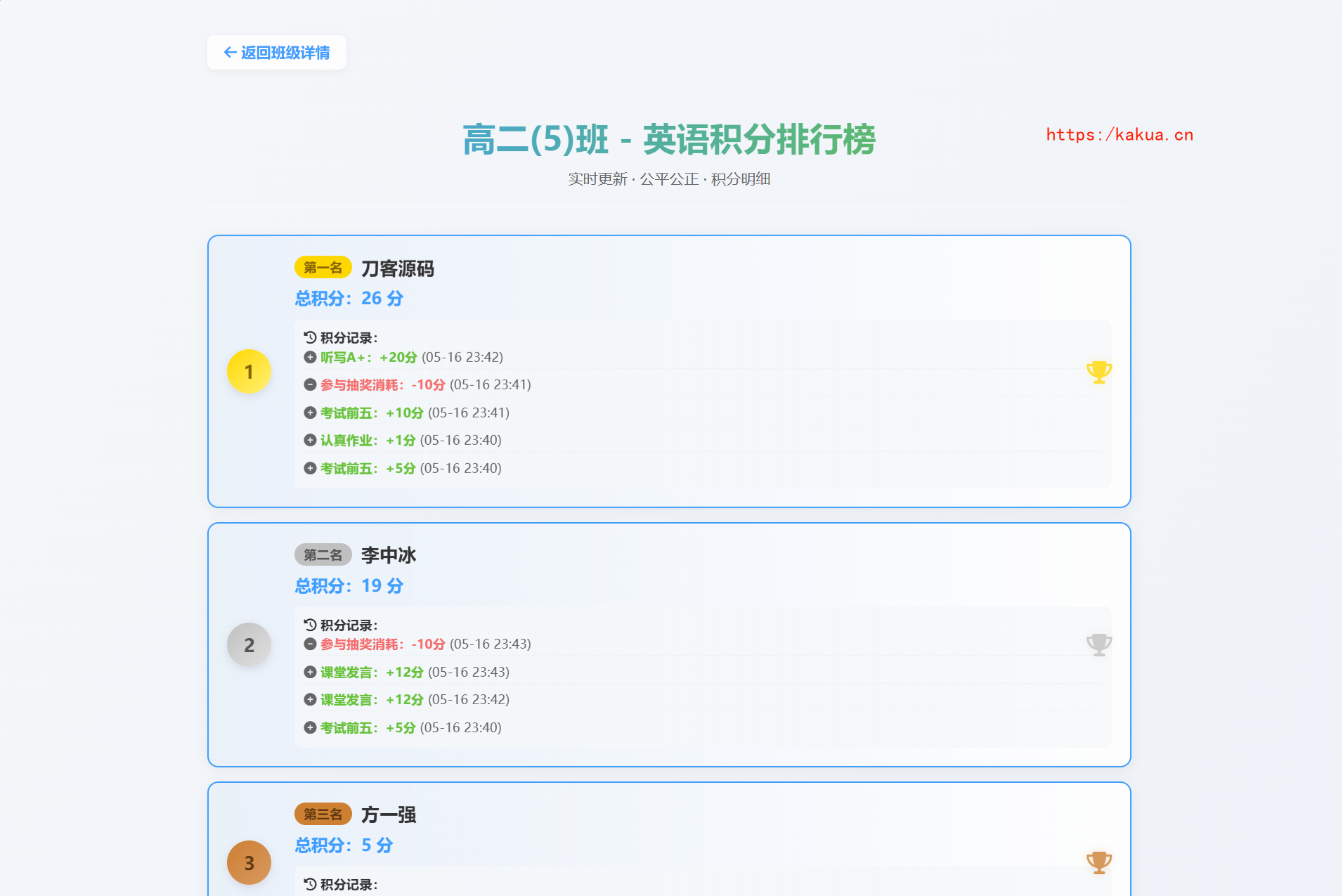Viewport: 1343px width, 896px height.
Task: Click 参与抽奖消耗 -10分 record at 23:41
Action: pyautogui.click(x=383, y=384)
